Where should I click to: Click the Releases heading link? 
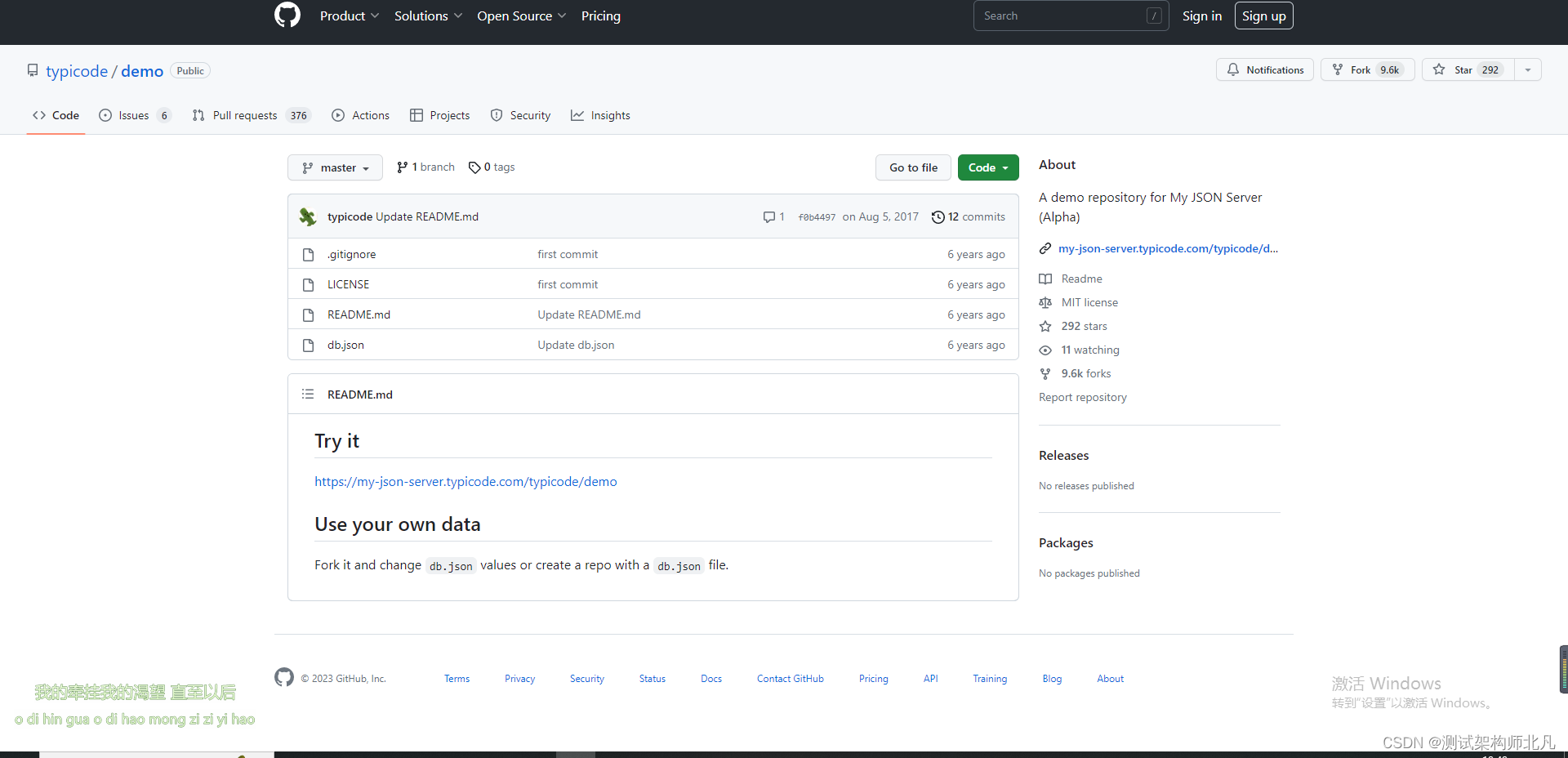click(x=1063, y=455)
